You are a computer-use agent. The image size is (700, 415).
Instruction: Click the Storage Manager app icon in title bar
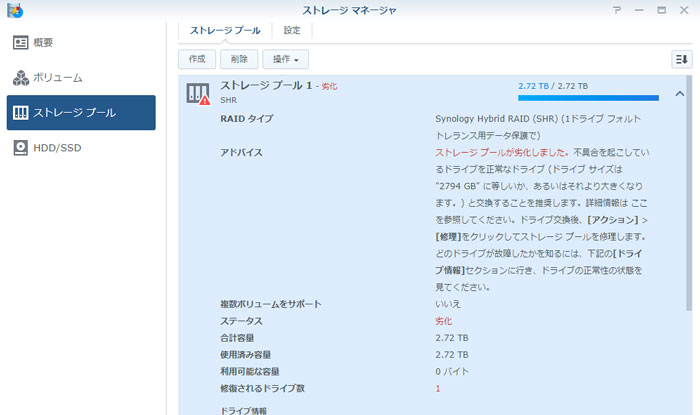(x=15, y=10)
